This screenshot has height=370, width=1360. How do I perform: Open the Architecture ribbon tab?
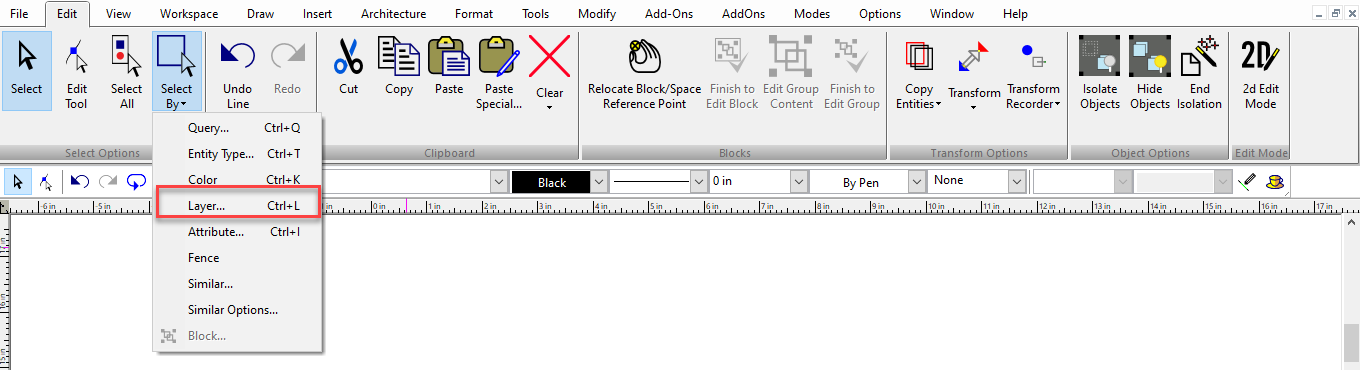(393, 14)
